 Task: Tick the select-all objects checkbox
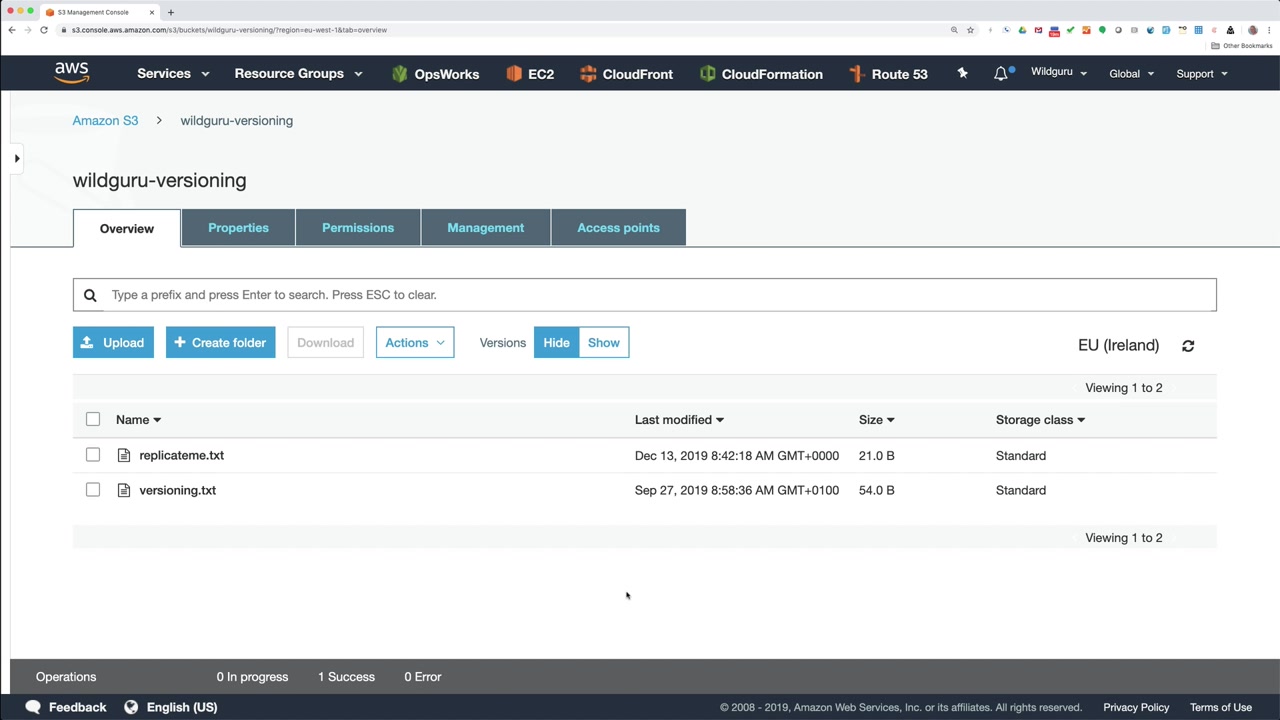pyautogui.click(x=93, y=419)
